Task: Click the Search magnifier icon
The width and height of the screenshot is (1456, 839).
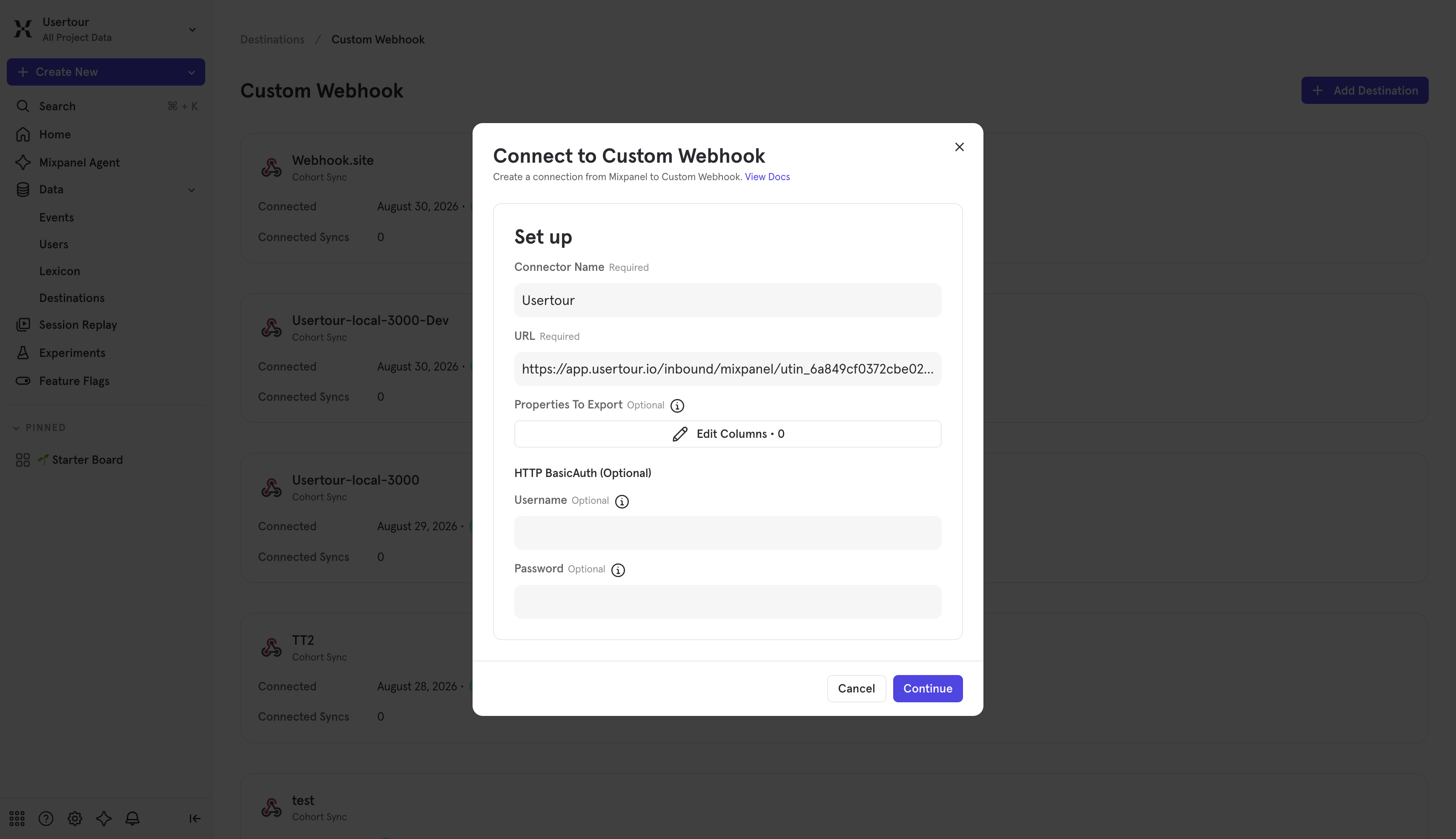Action: pyautogui.click(x=23, y=106)
